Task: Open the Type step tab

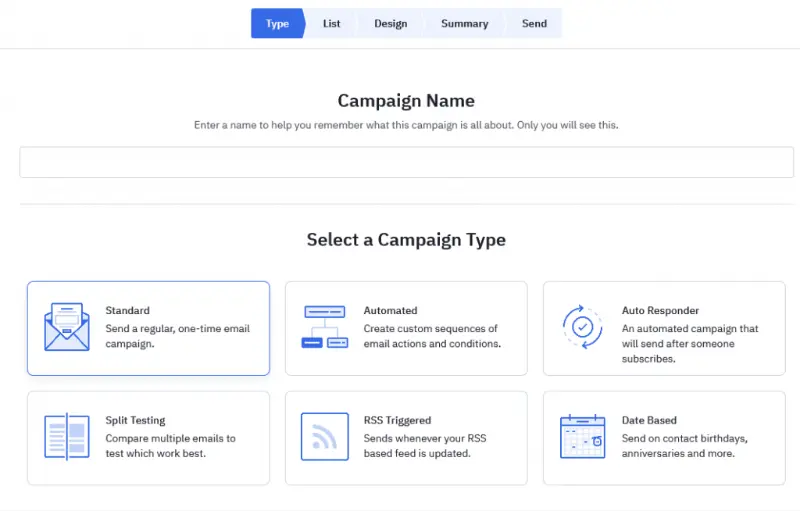Action: pos(277,24)
